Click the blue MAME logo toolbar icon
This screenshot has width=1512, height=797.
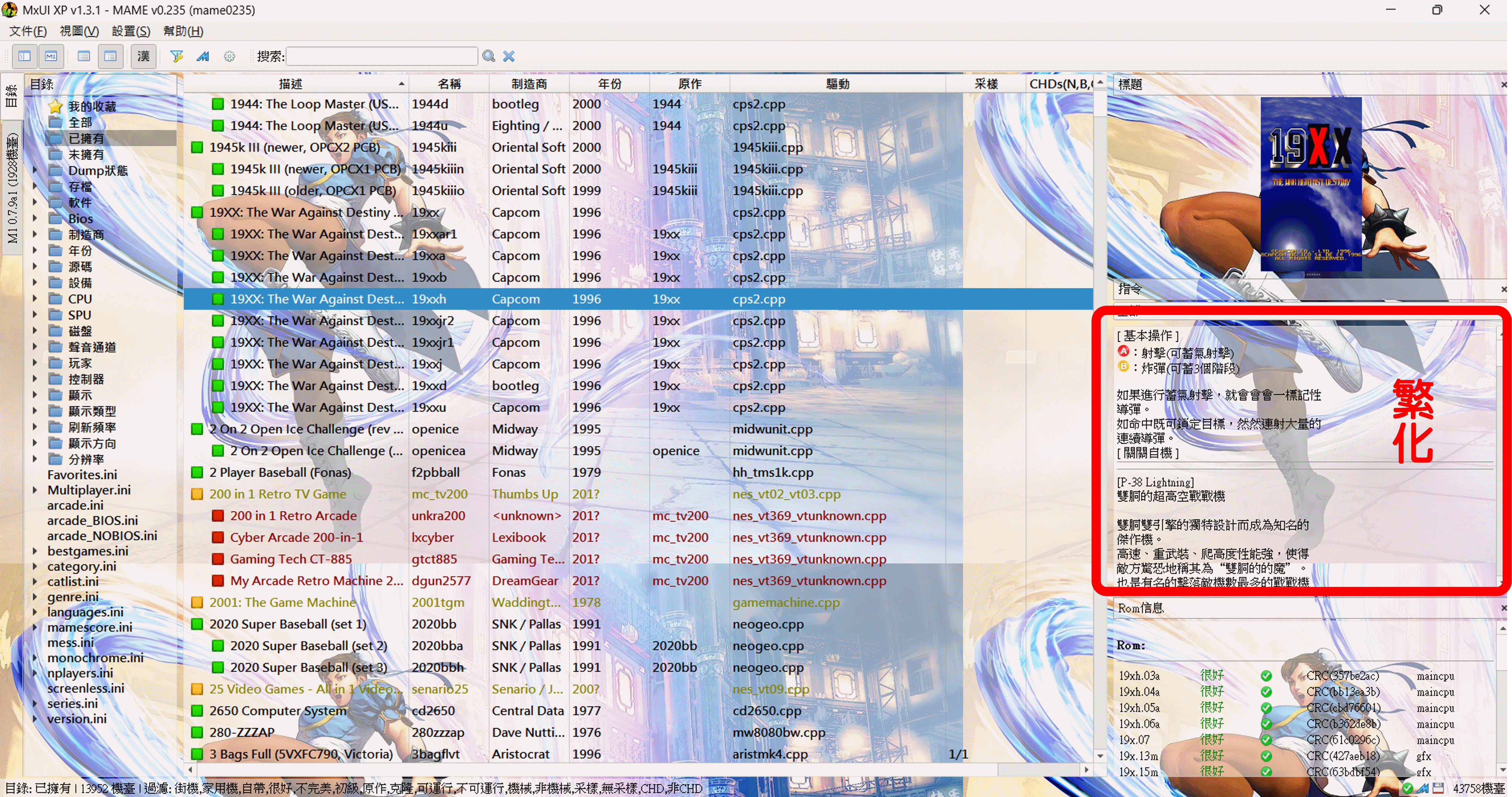coord(202,57)
